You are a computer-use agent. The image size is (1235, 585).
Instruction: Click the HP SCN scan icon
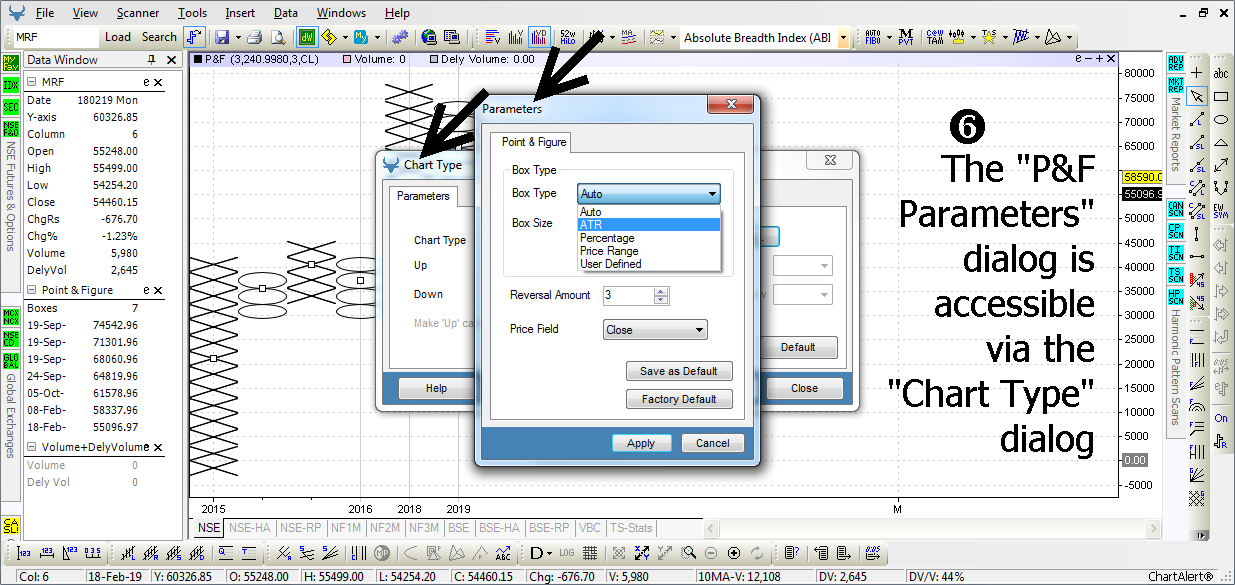(1175, 296)
